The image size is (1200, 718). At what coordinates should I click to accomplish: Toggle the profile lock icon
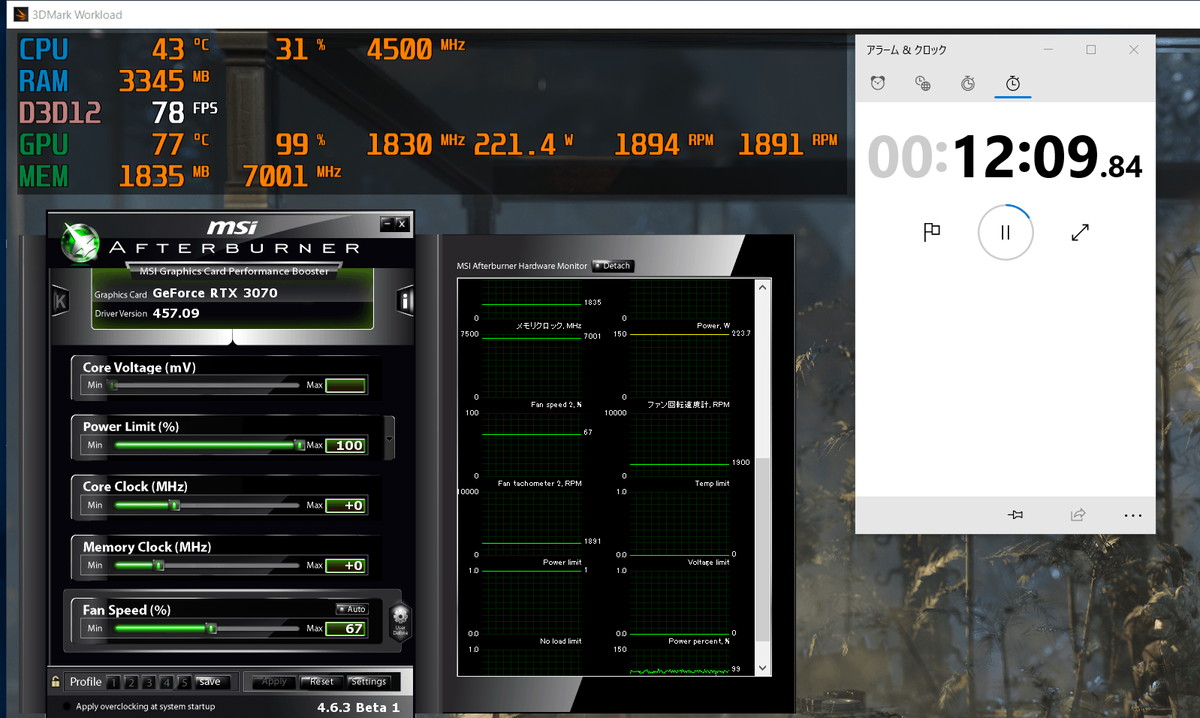56,682
